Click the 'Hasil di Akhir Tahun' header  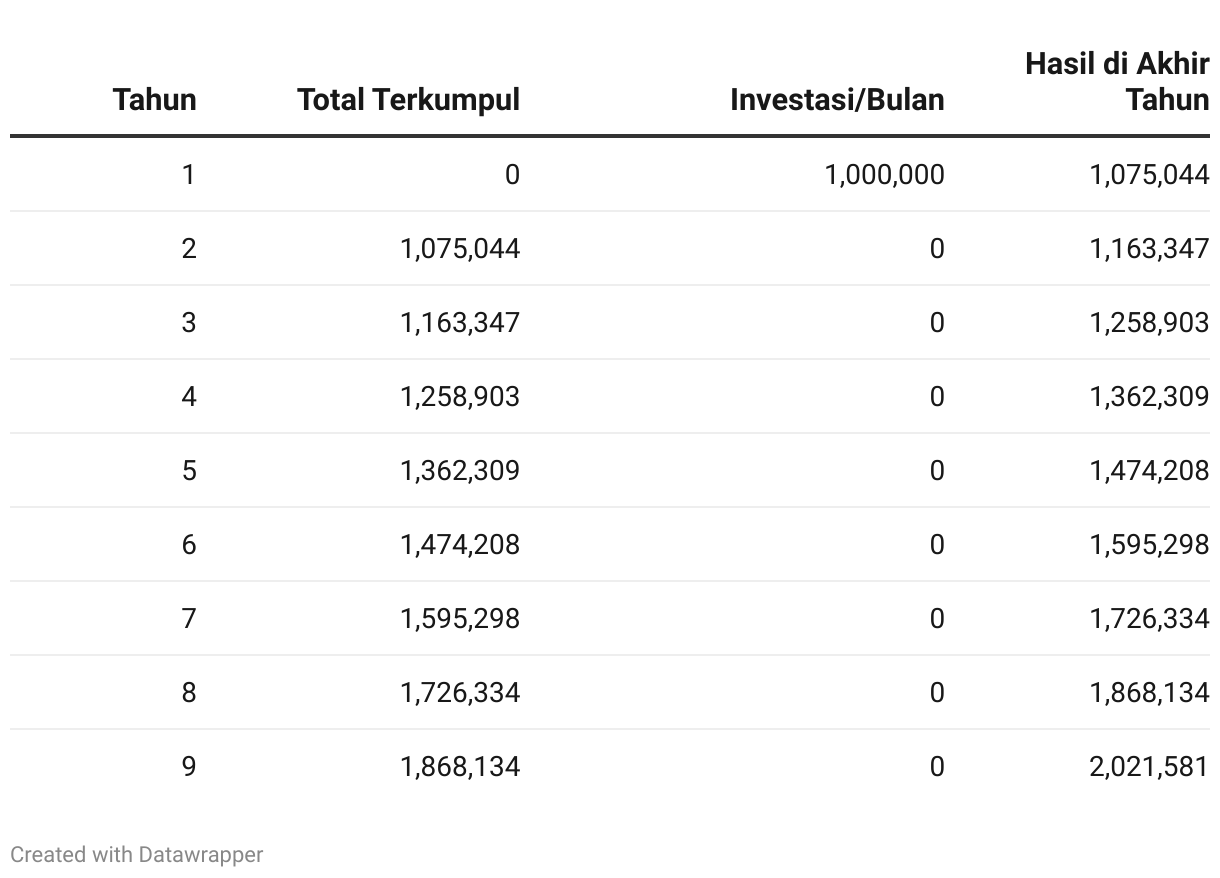(1116, 82)
